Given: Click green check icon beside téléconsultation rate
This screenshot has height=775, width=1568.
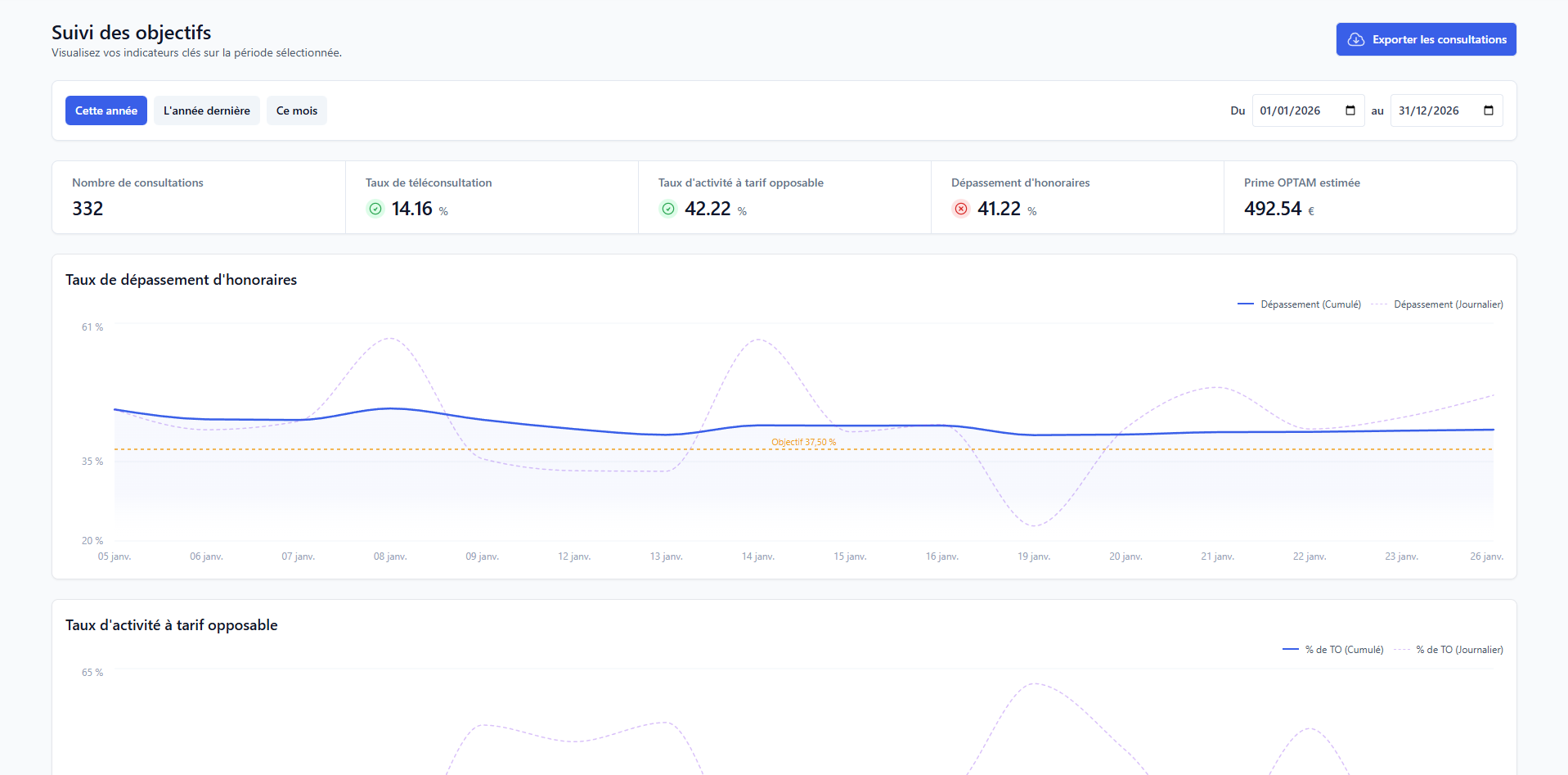Looking at the screenshot, I should tap(375, 209).
